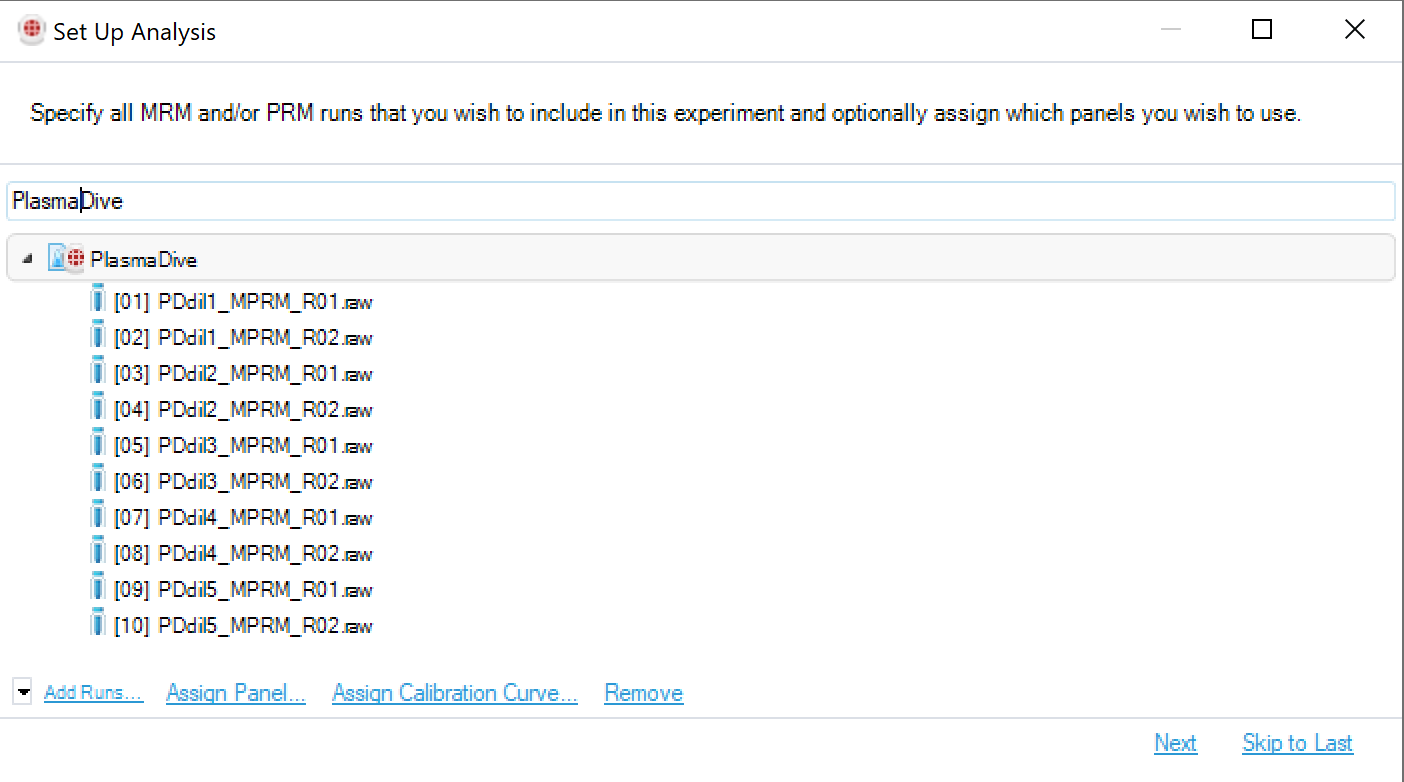Select run [06] PDdil3_MPRM_R02.raw

pos(243,482)
